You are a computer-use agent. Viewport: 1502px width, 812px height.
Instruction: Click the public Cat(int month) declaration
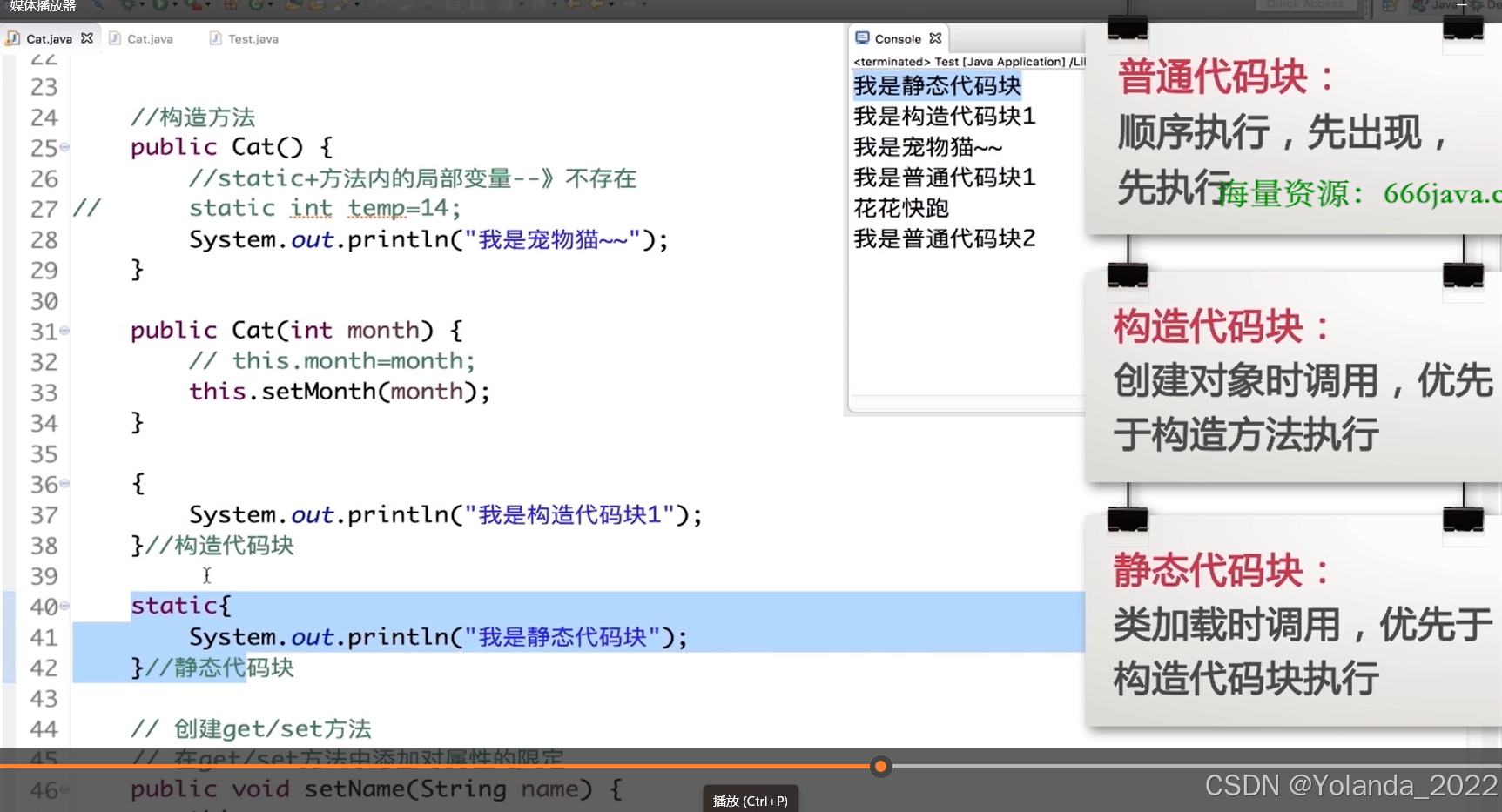pos(296,331)
